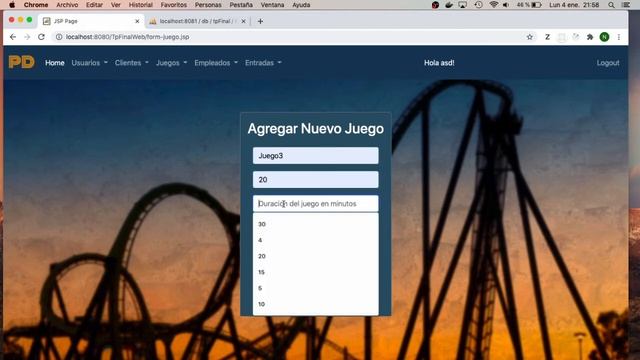Focus the Duración del juego field
640x360 pixels.
316,204
